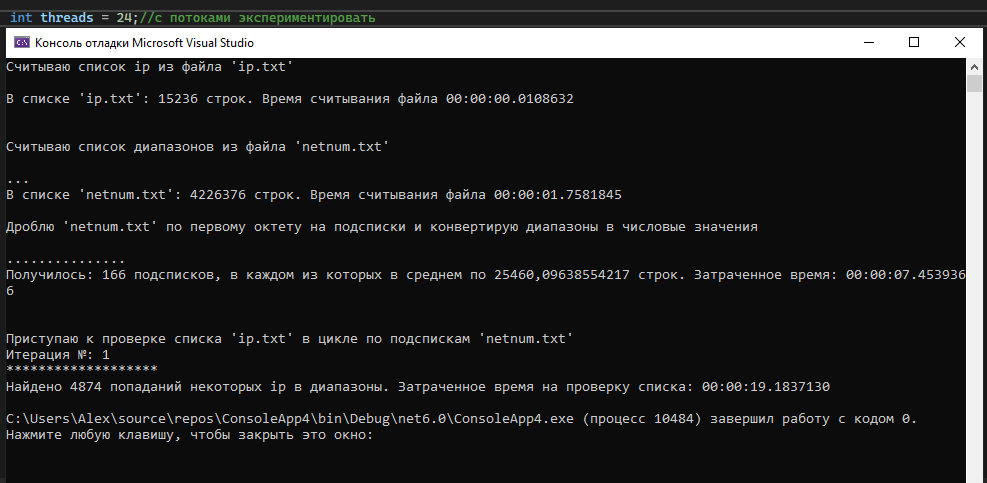The height and width of the screenshot is (483, 987).
Task: Click the window title 'Консоль отладки Microsoft Visual Studio'
Action: [x=144, y=43]
